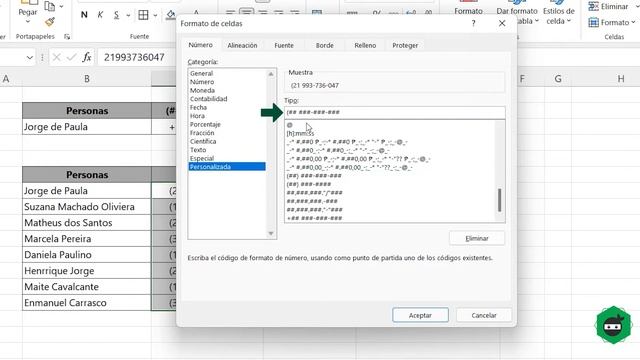Switch to the Fuente tab
Screen dimensions: 640x360
tap(284, 45)
